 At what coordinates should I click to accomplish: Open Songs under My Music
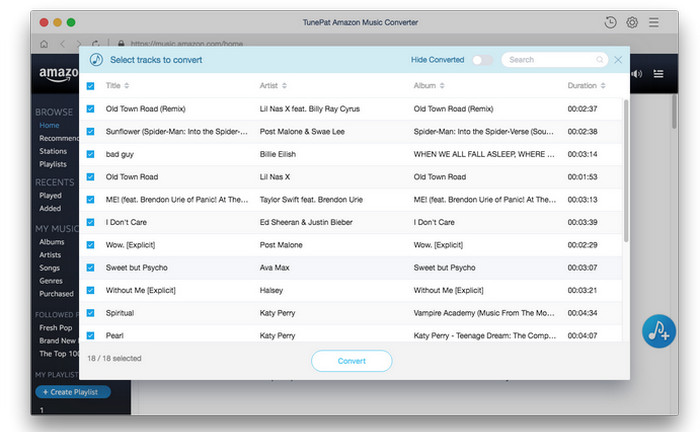pyautogui.click(x=49, y=268)
